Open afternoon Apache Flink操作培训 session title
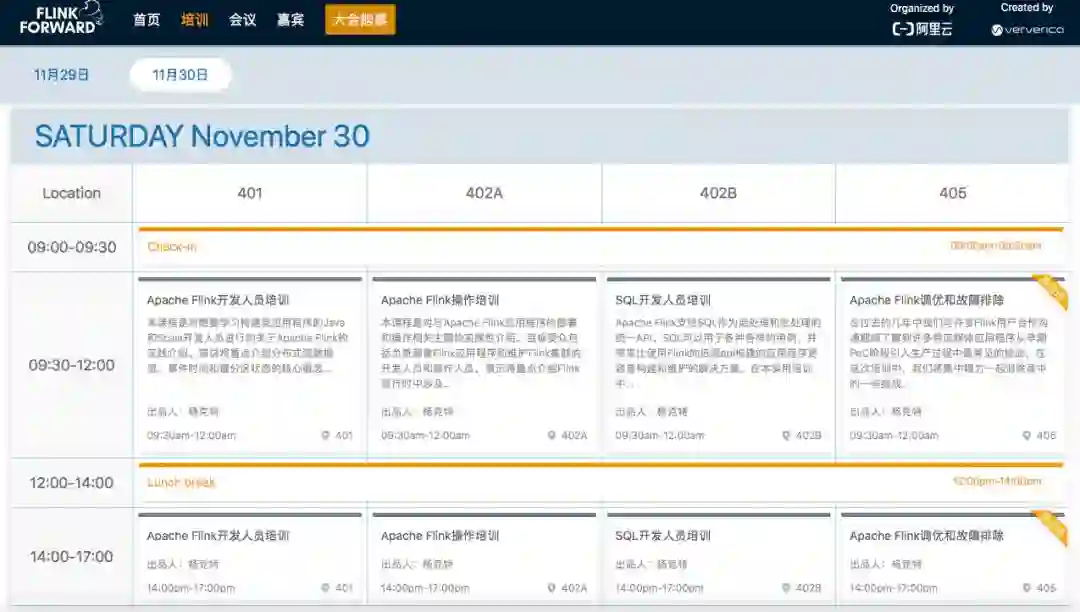The width and height of the screenshot is (1080, 612). (440, 536)
